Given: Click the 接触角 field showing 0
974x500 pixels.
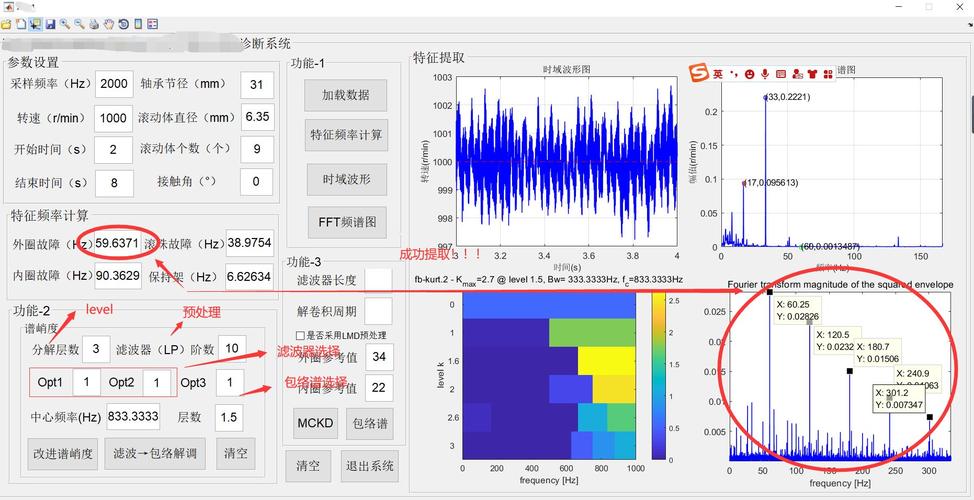Looking at the screenshot, I should tap(256, 182).
